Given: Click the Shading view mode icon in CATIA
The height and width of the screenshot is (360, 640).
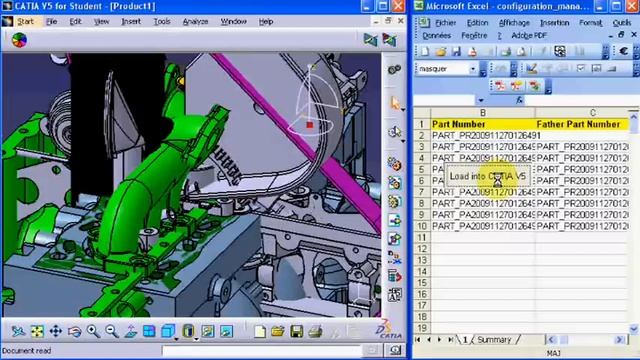Looking at the screenshot, I should click(x=188, y=331).
